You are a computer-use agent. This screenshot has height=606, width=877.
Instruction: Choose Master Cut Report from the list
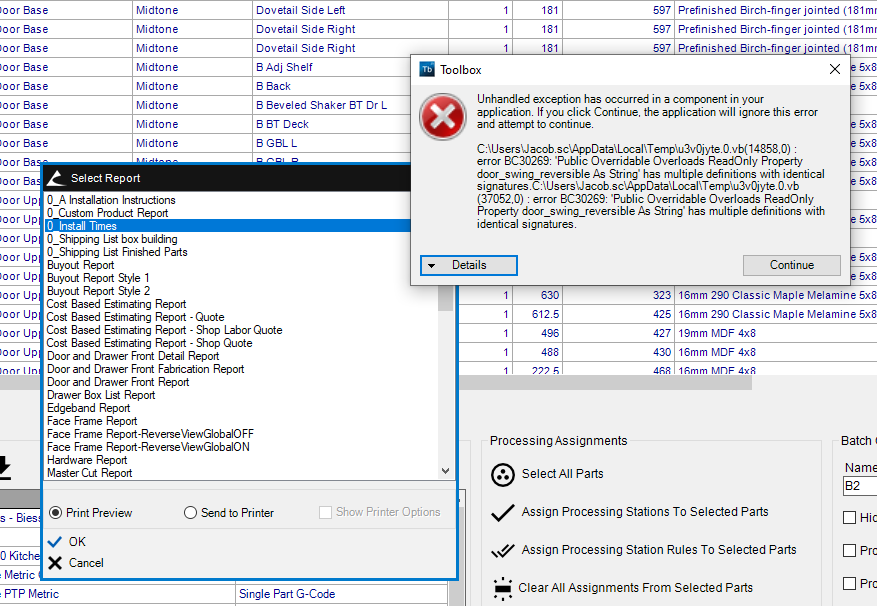click(89, 473)
